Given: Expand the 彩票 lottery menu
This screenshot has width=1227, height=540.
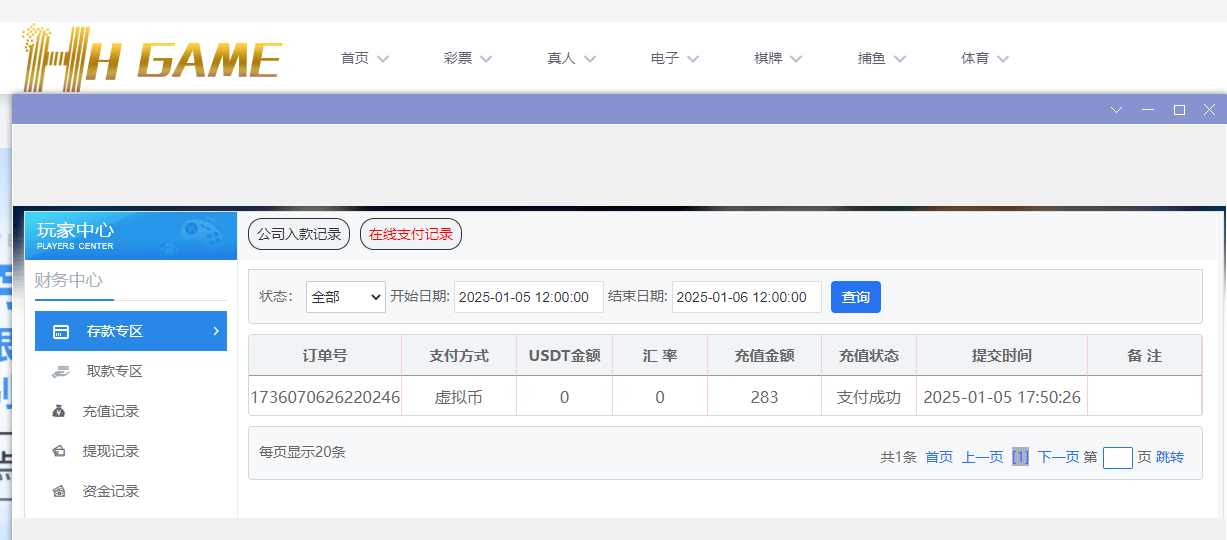Looking at the screenshot, I should point(468,59).
